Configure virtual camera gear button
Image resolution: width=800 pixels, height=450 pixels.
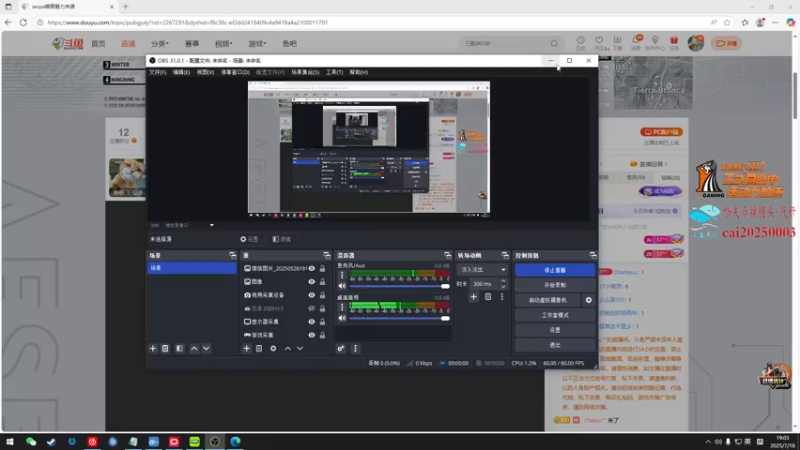click(589, 300)
